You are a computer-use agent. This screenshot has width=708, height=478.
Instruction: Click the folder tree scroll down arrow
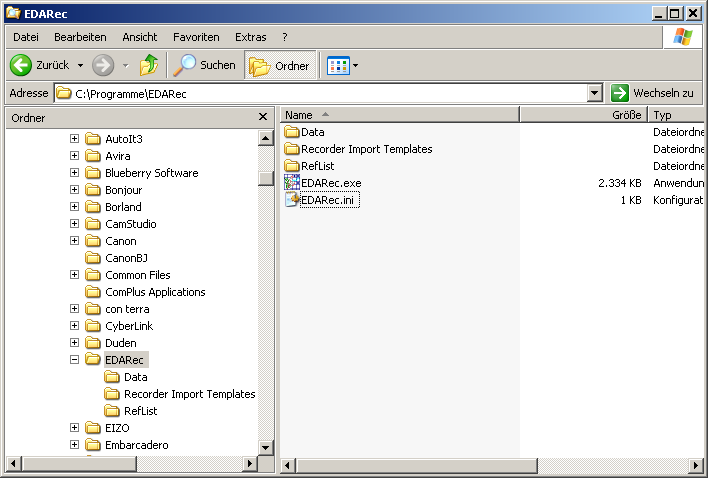[x=266, y=447]
